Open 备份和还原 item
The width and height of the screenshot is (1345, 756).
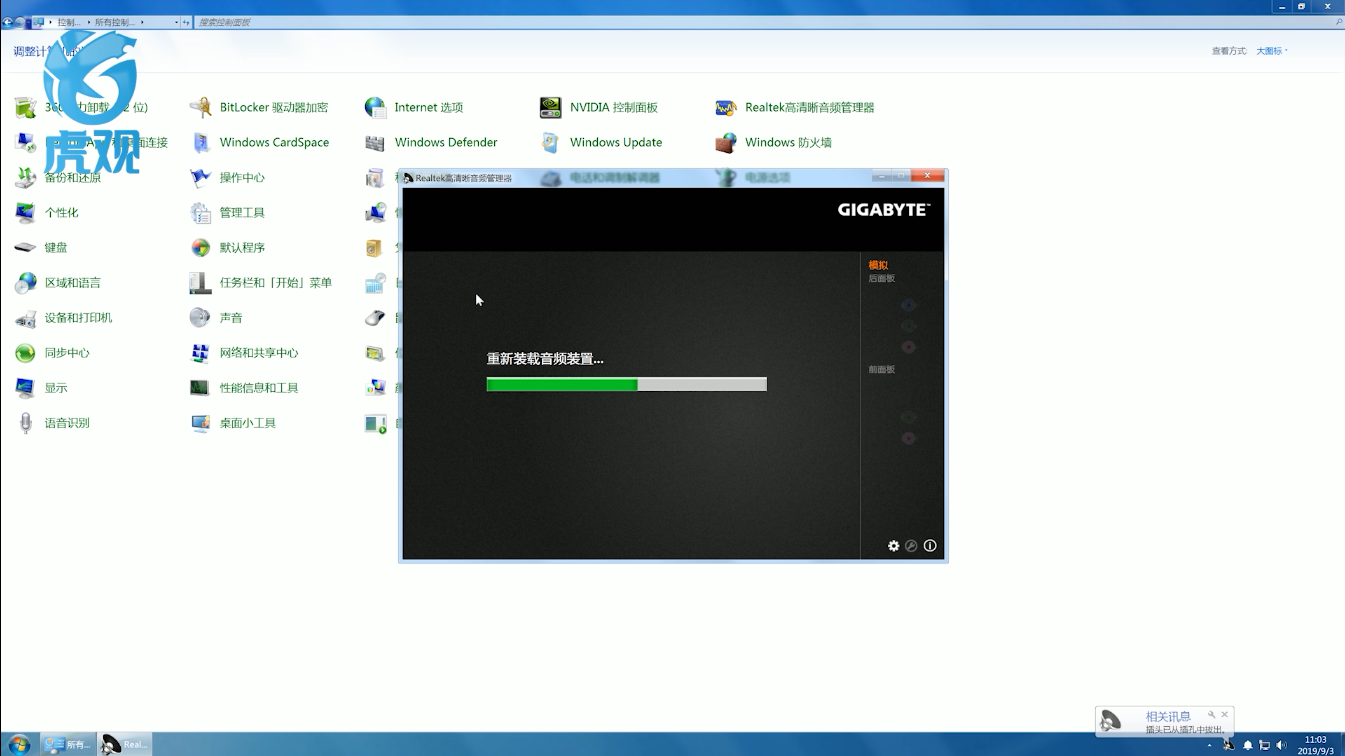pos(59,177)
